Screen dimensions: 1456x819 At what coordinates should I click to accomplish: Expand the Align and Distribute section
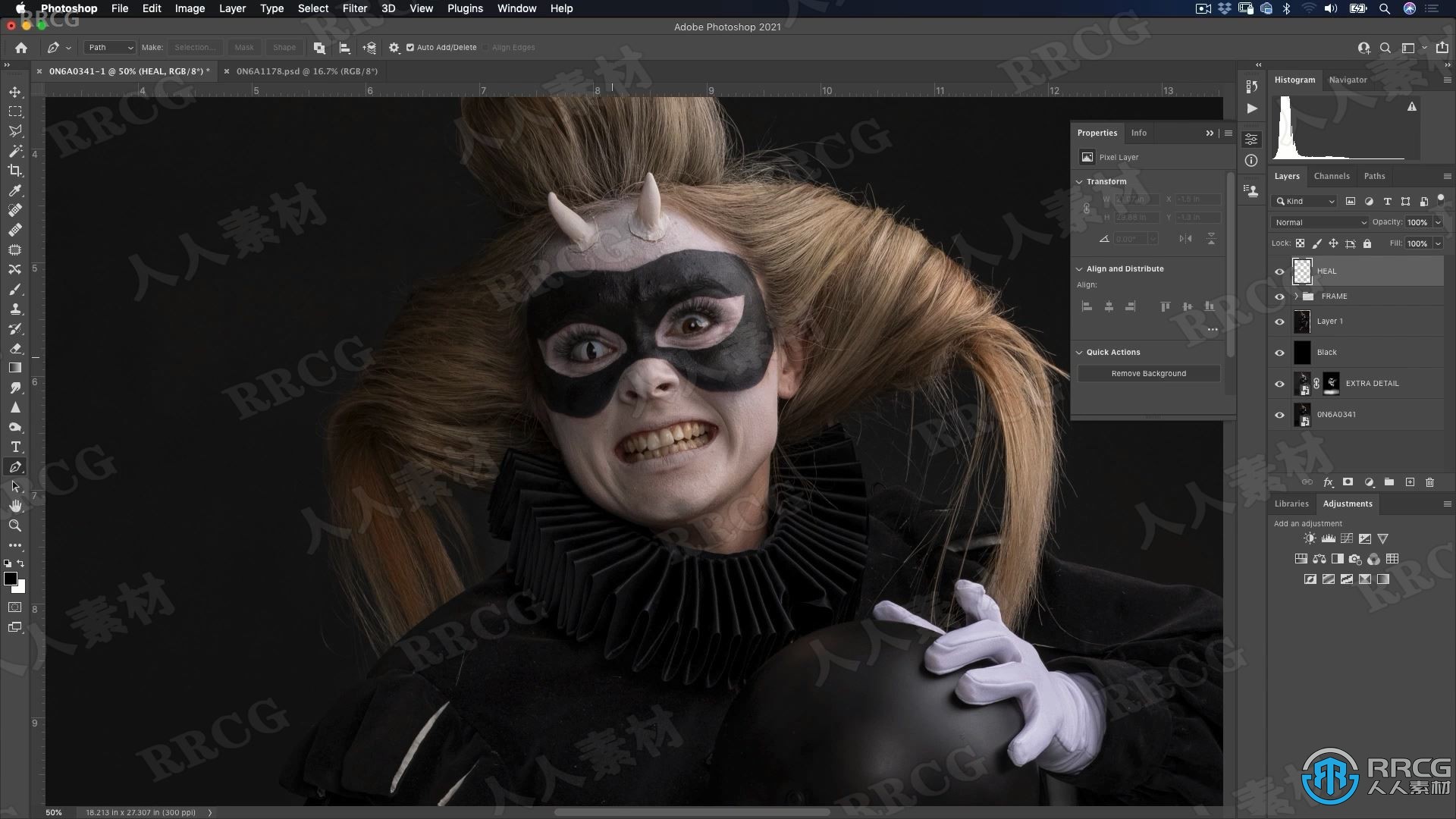pos(1081,268)
